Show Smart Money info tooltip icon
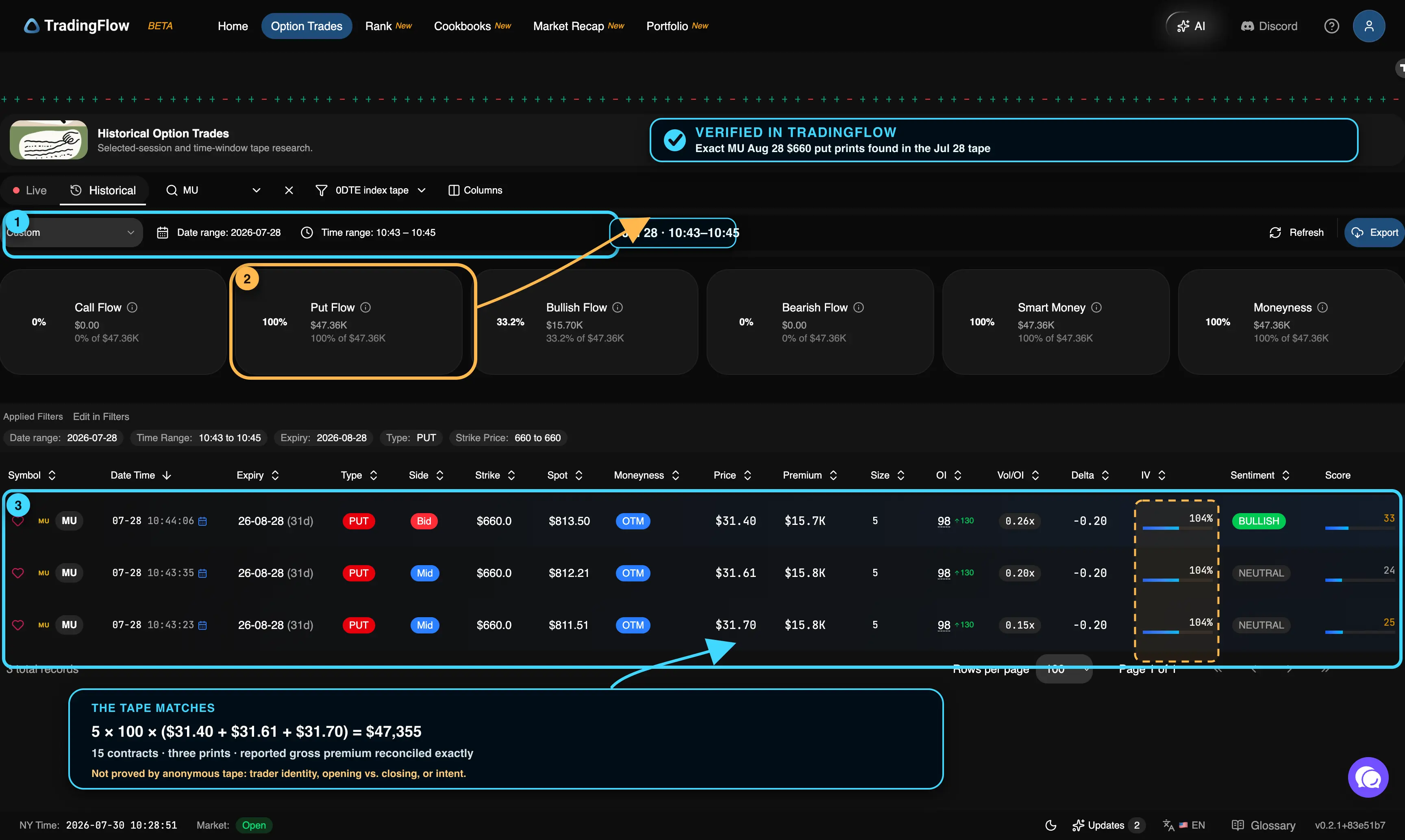1405x840 pixels. (x=1096, y=307)
